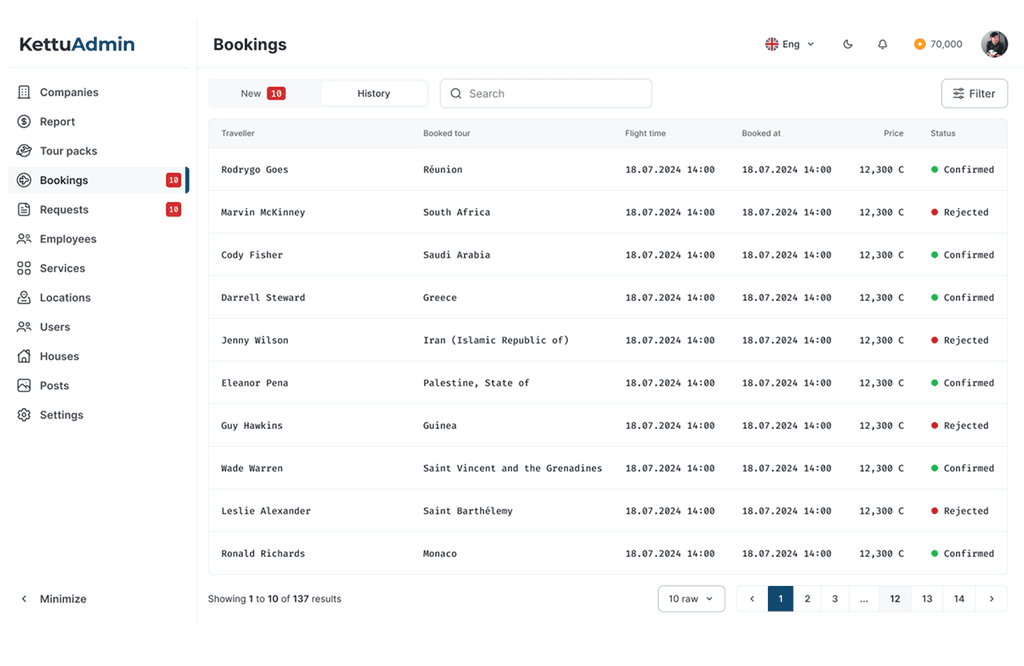Click the Tour packs icon
The image size is (1024, 666).
click(24, 151)
